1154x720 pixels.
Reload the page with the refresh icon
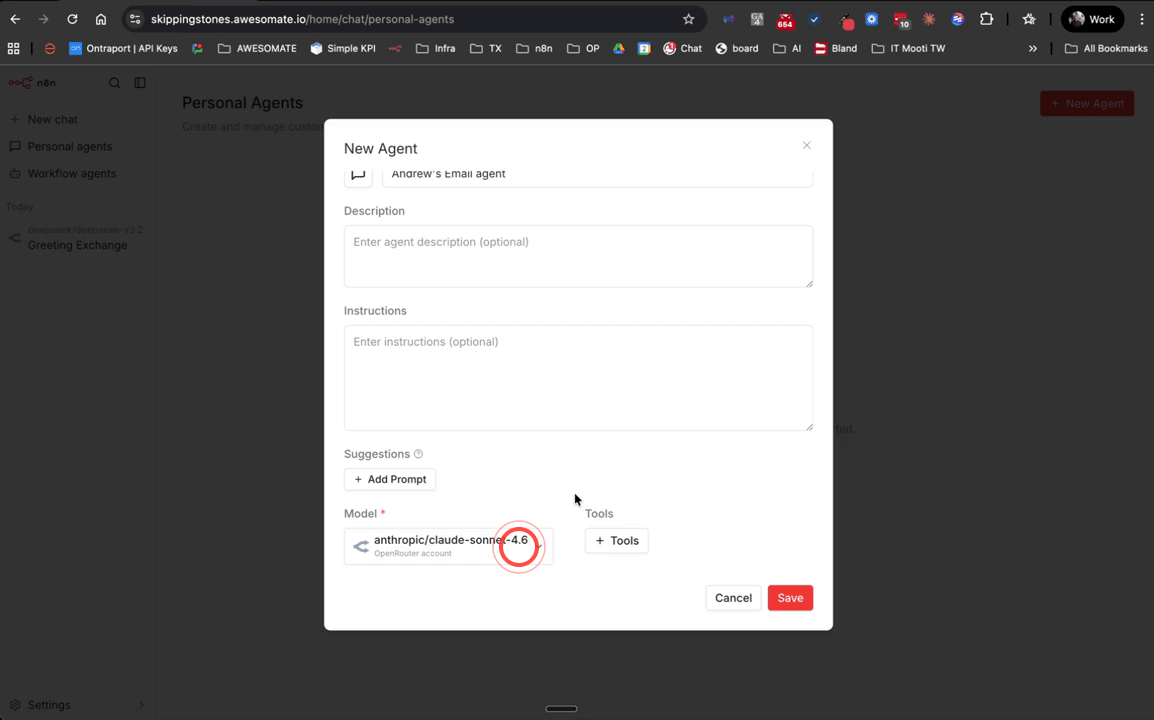[x=72, y=19]
